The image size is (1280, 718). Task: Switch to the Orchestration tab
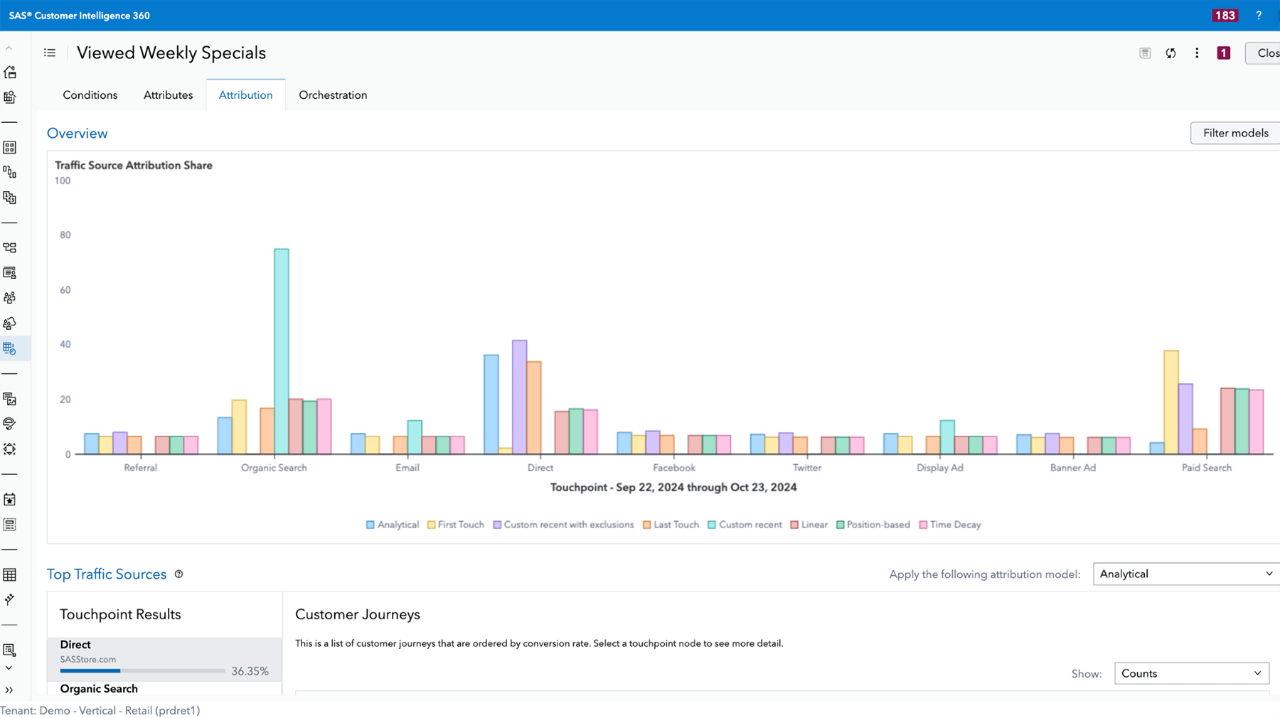[x=333, y=95]
